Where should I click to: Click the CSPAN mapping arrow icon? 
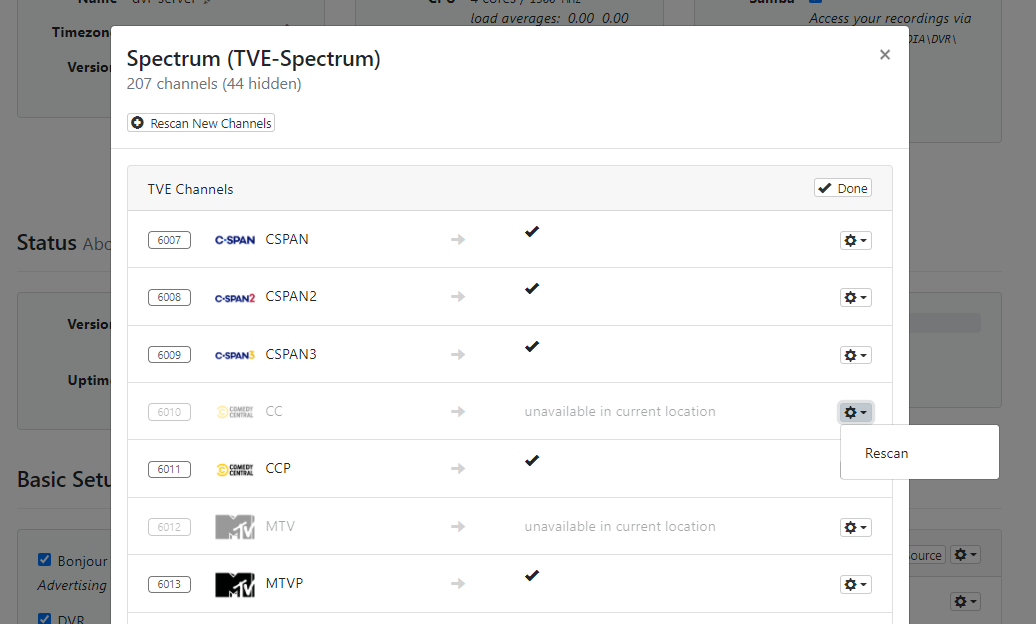(458, 240)
